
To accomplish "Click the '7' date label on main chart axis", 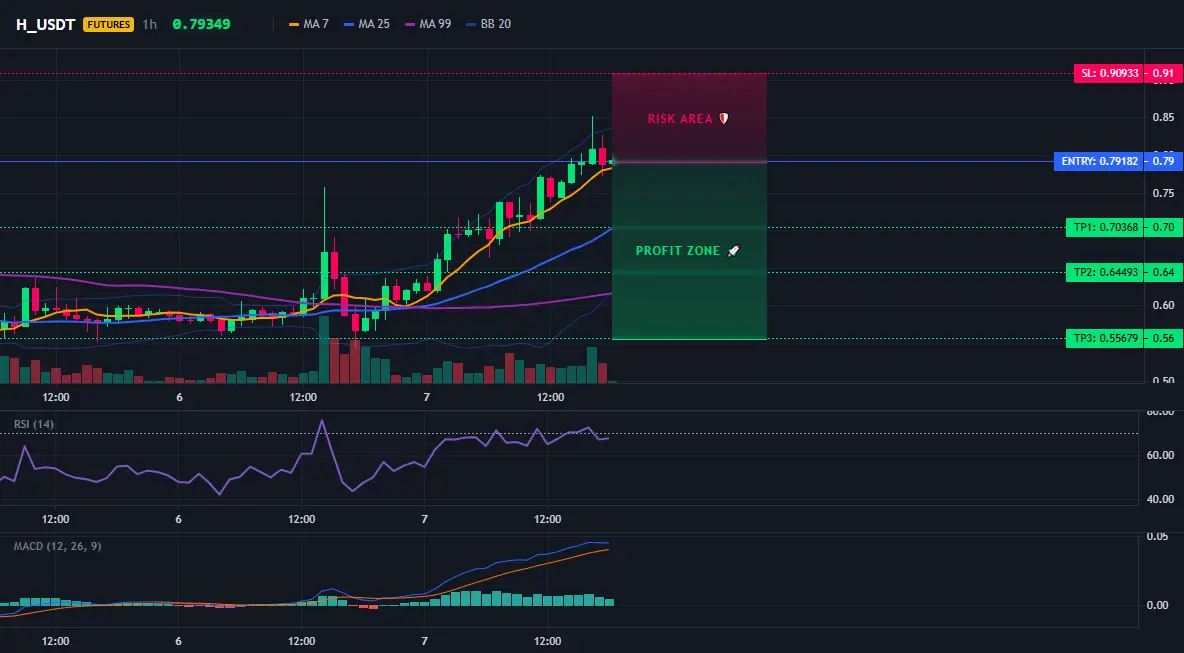I will pos(427,397).
